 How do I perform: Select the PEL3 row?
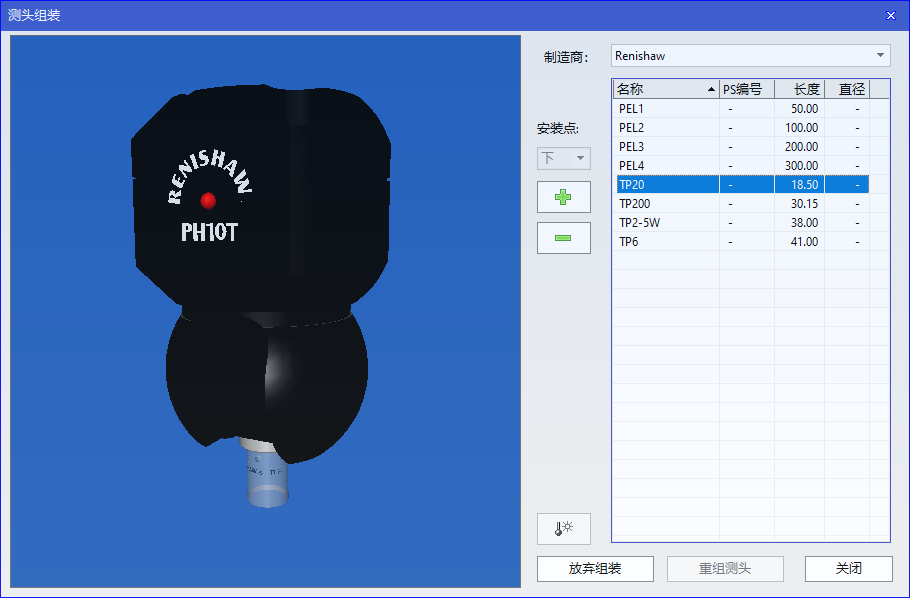[x=741, y=147]
